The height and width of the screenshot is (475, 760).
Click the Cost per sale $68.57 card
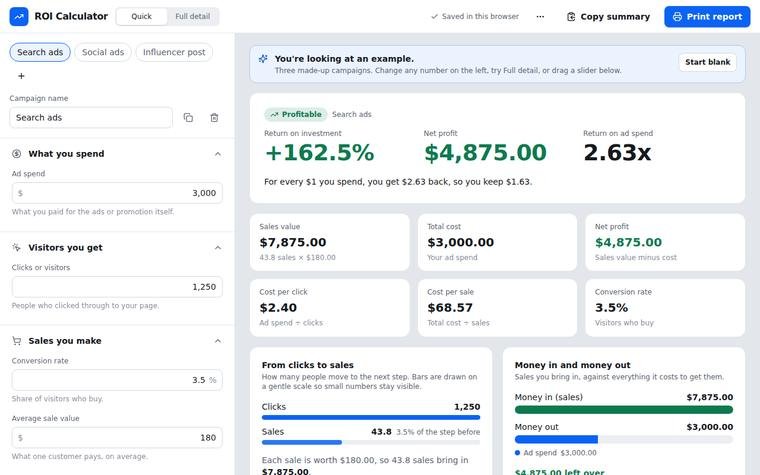coord(497,308)
